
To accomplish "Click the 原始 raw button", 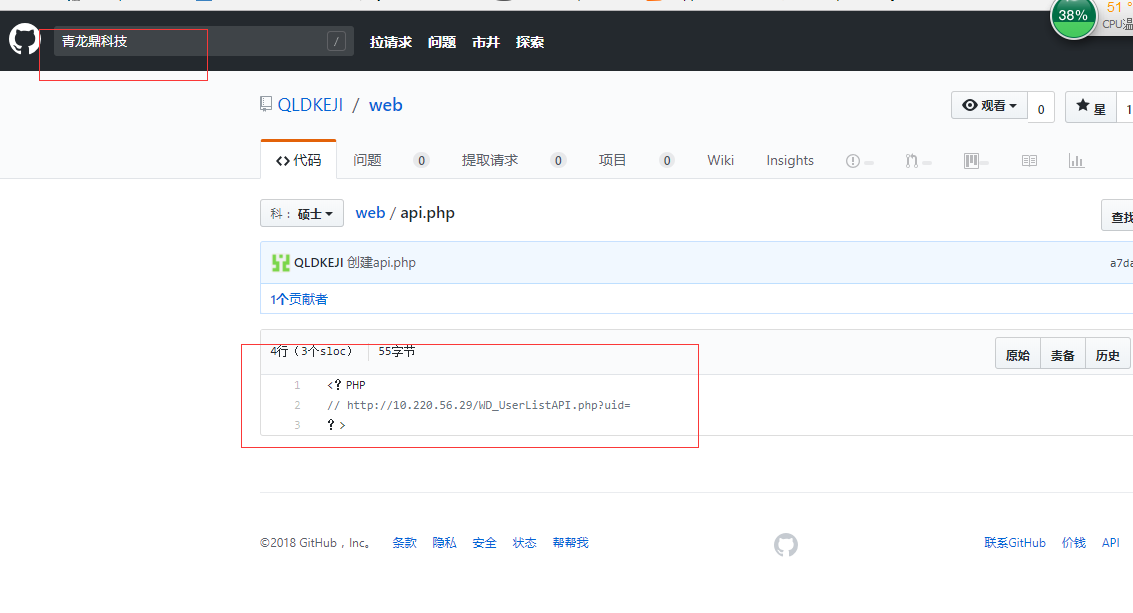I will coord(1018,355).
